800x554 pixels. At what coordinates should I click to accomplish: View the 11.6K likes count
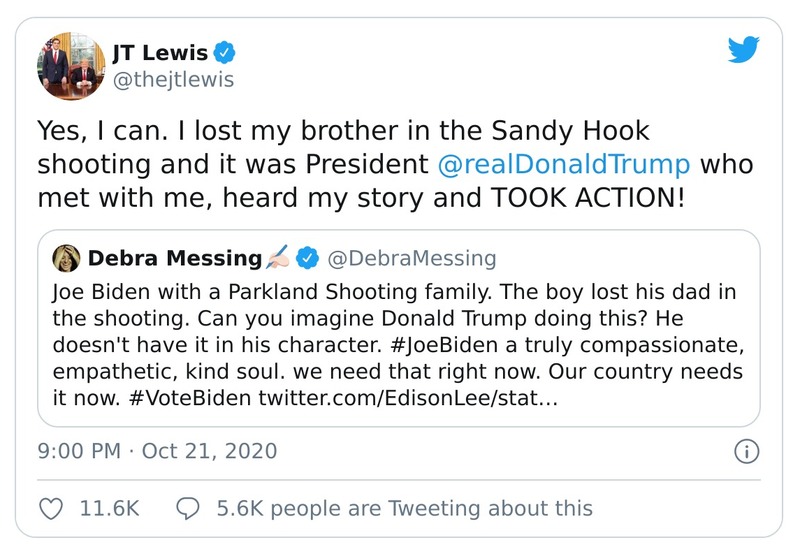(108, 508)
